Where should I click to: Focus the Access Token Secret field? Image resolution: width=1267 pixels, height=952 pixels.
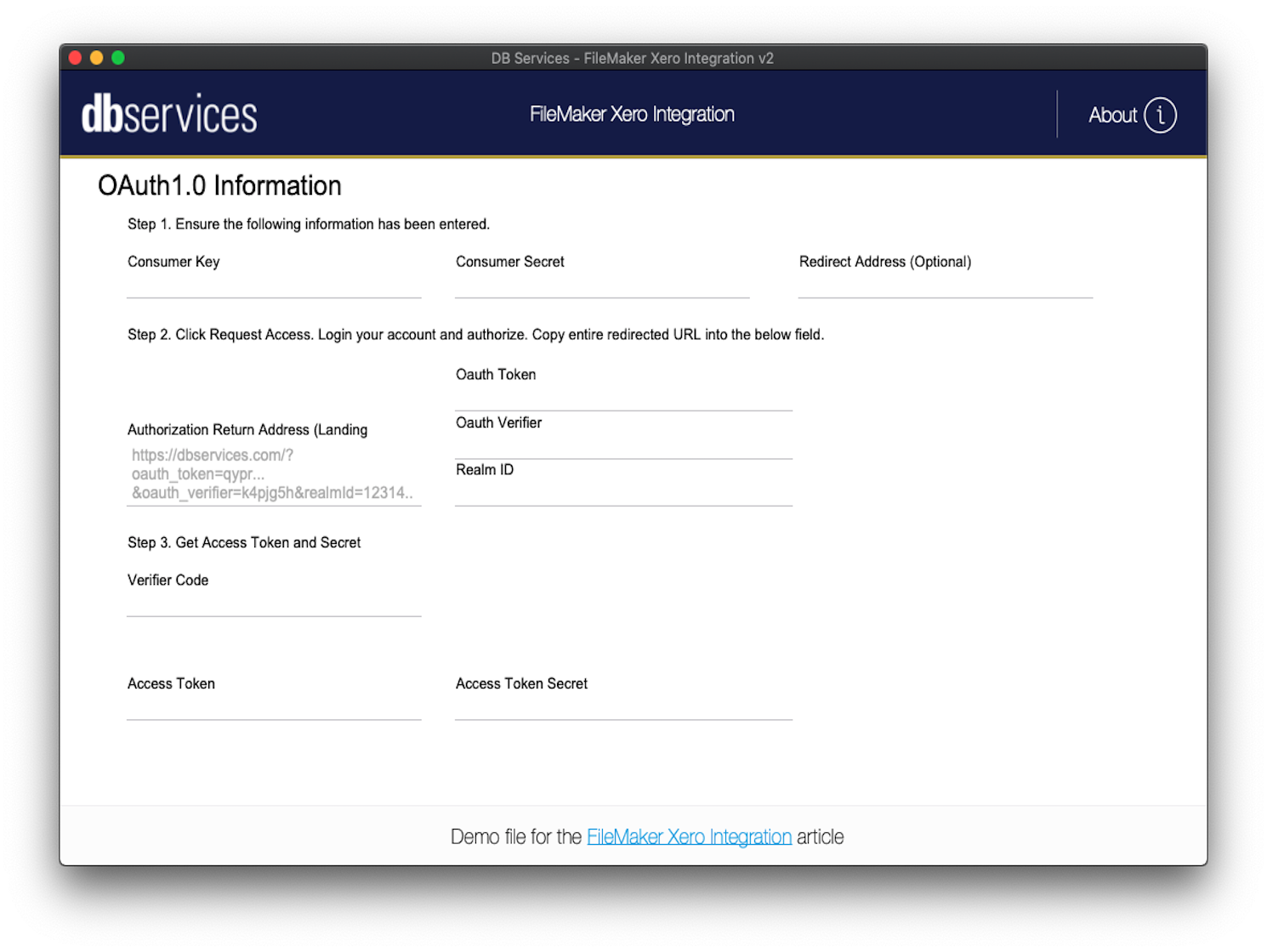pyautogui.click(x=623, y=708)
